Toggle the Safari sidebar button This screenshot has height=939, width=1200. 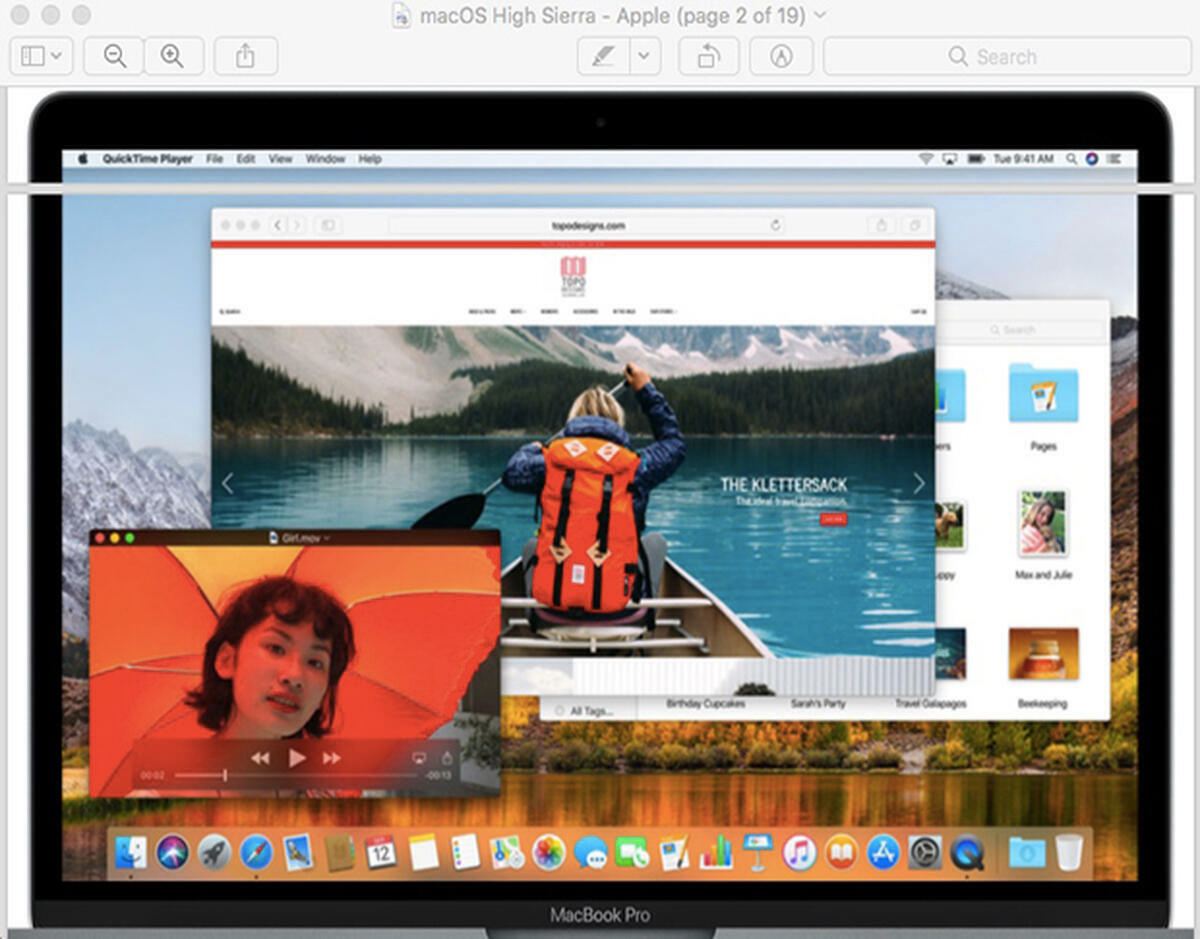coord(327,226)
